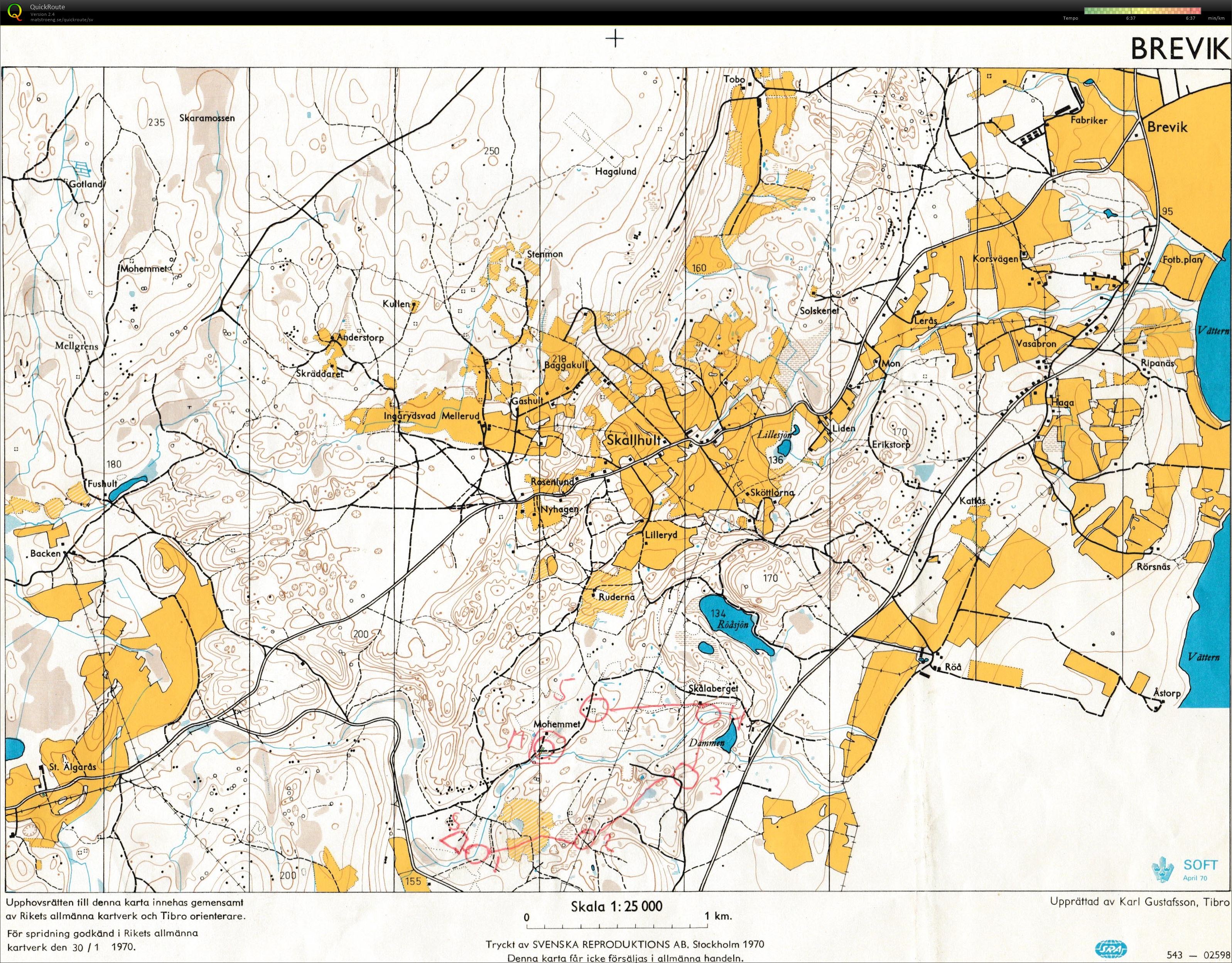Click the 'Korsvägen' place label
The image size is (1232, 963).
[x=996, y=259]
